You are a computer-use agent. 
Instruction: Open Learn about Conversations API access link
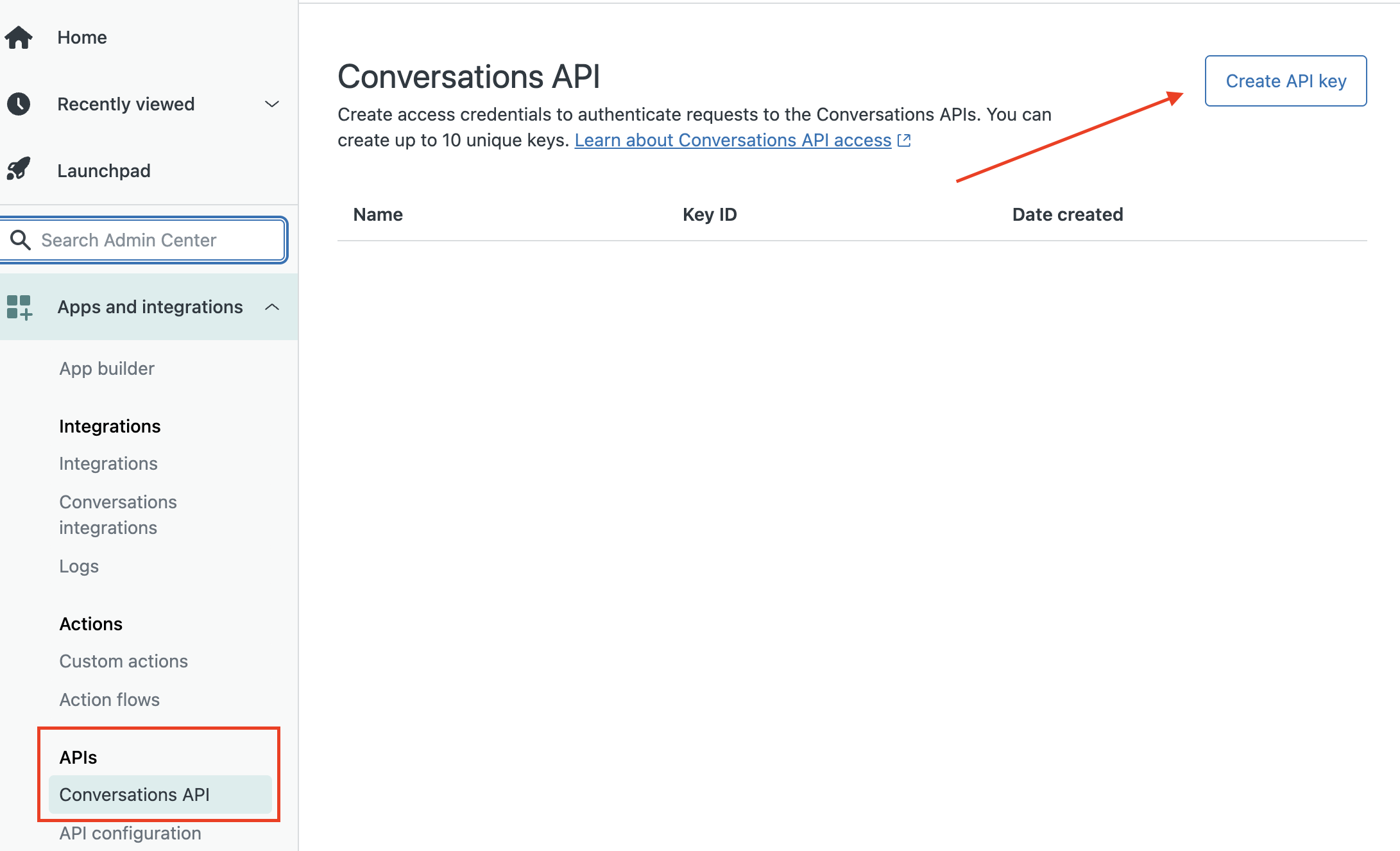pyautogui.click(x=733, y=140)
